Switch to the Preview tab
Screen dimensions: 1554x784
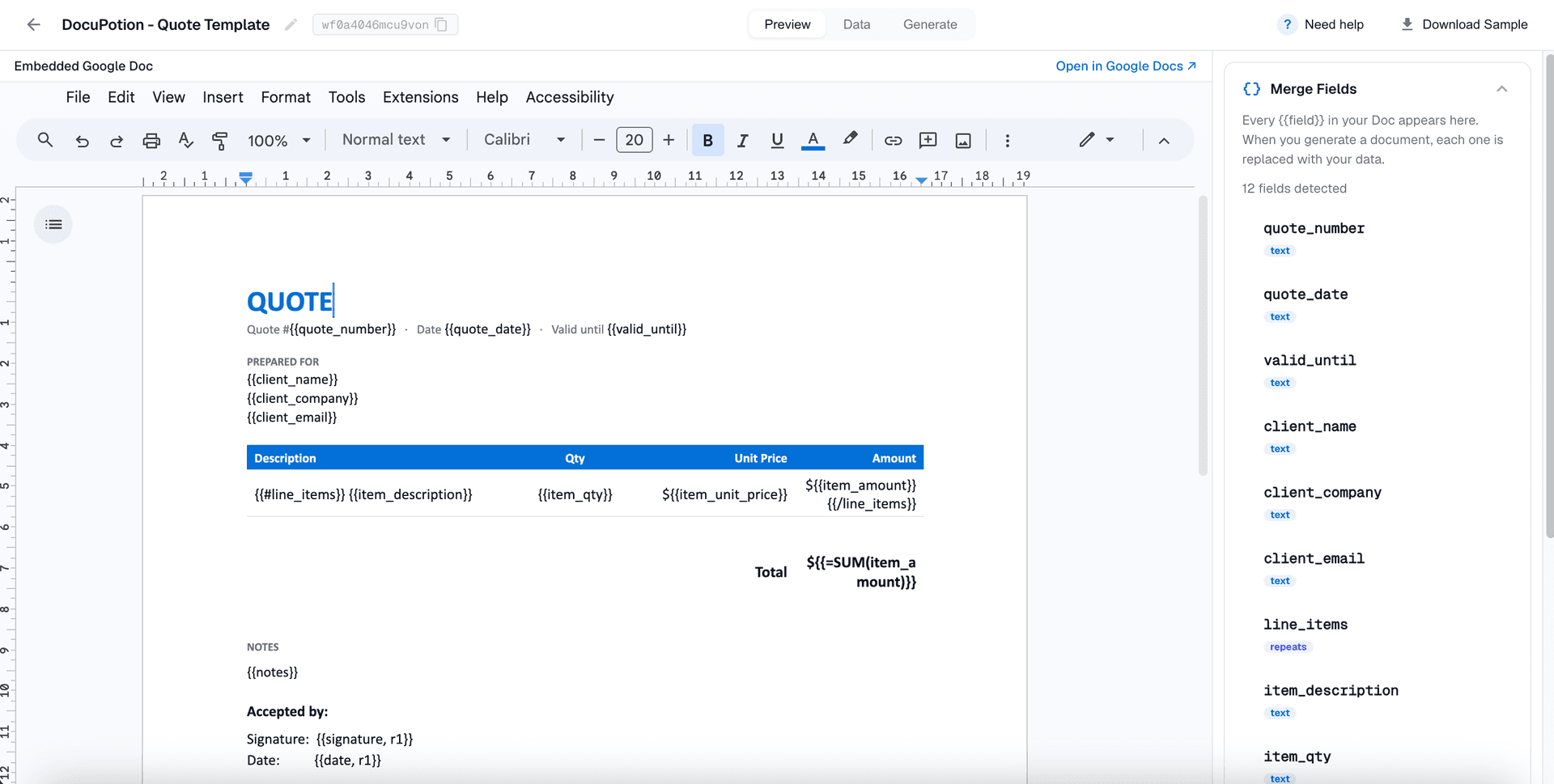[x=787, y=24]
